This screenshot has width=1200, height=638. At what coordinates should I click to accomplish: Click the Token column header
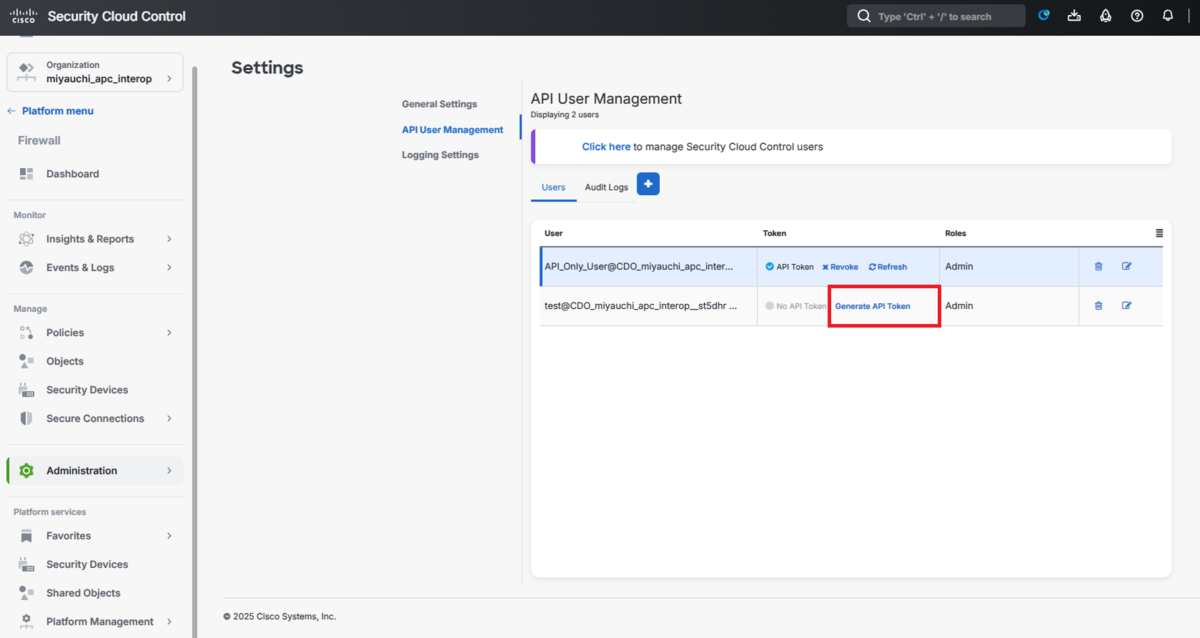(775, 233)
